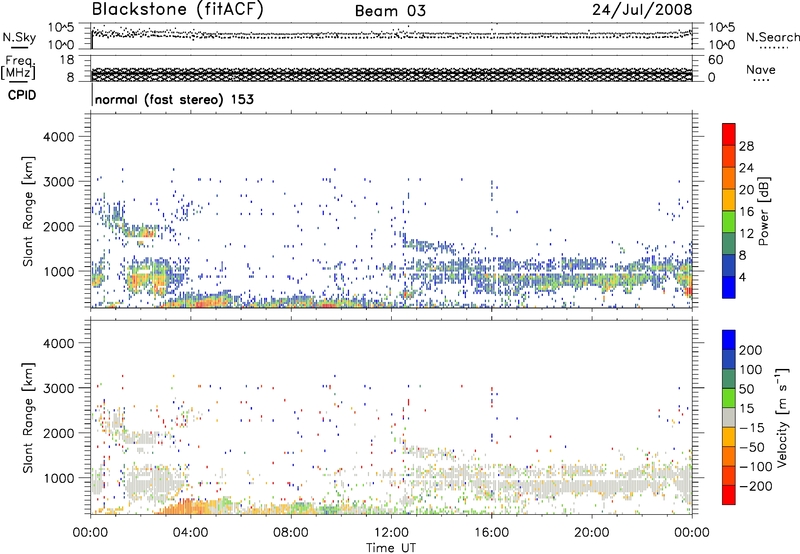The width and height of the screenshot is (800, 554).
Task: Click the 28 label on Power colorbar
Action: [746, 146]
